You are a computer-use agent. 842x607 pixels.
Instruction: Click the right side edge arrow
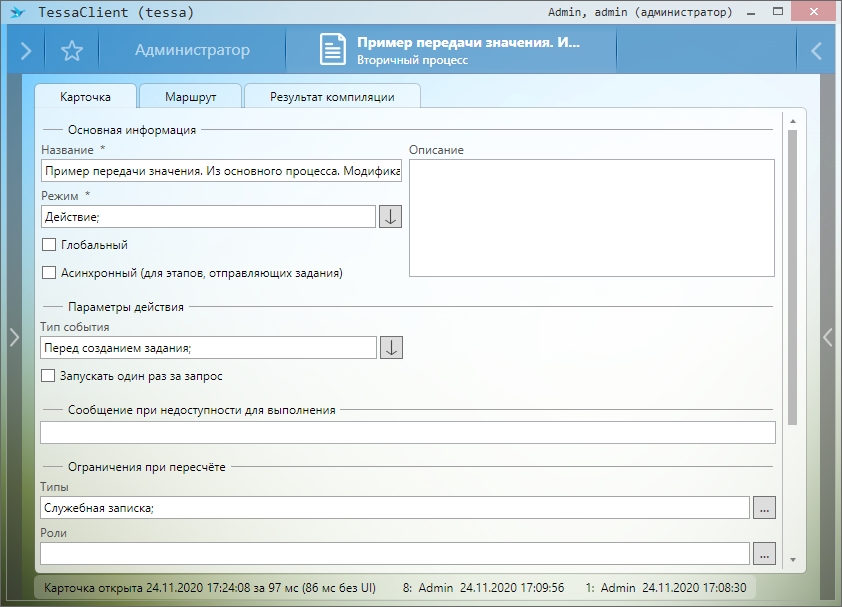(828, 338)
